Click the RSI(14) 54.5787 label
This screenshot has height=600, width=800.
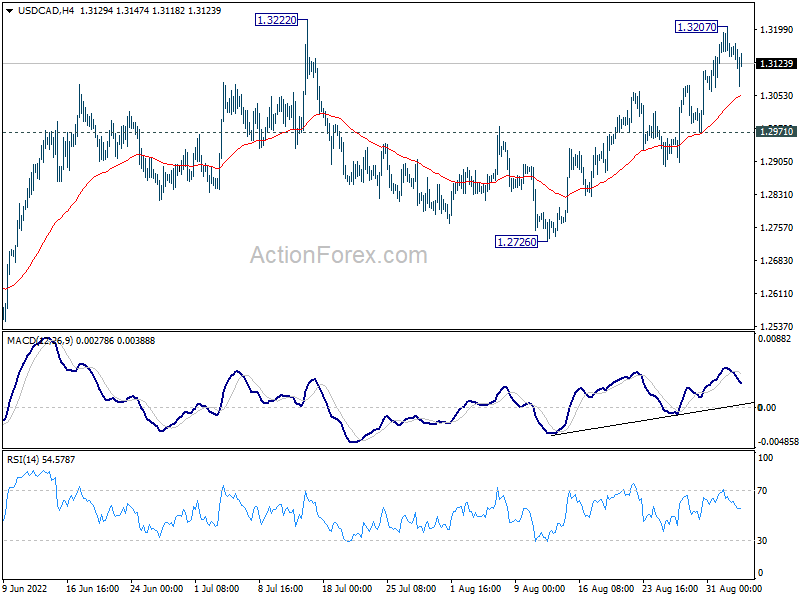click(41, 460)
